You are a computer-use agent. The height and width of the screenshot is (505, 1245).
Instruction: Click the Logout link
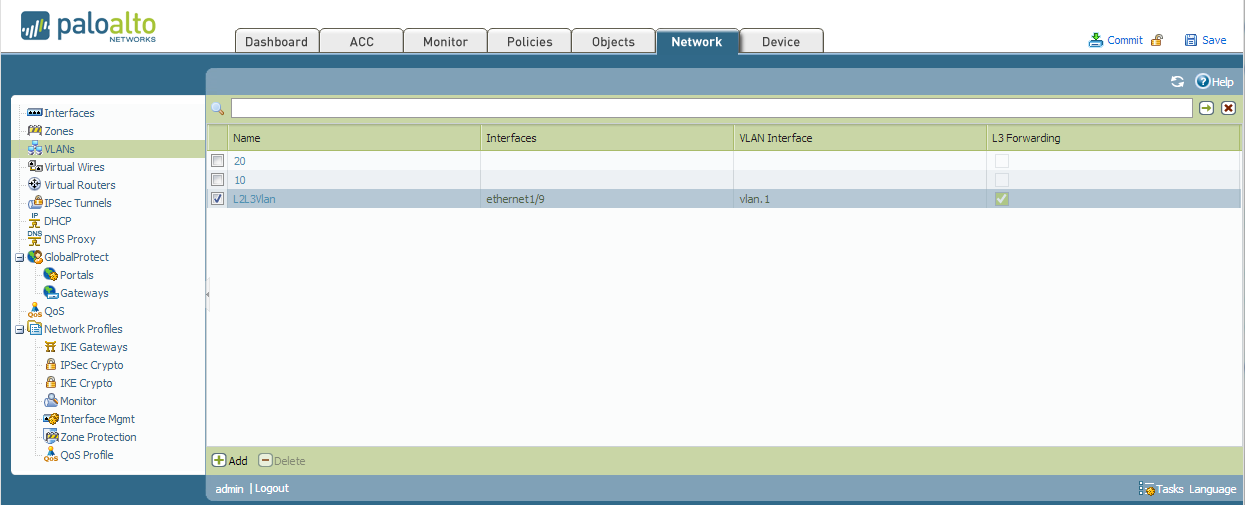point(271,488)
